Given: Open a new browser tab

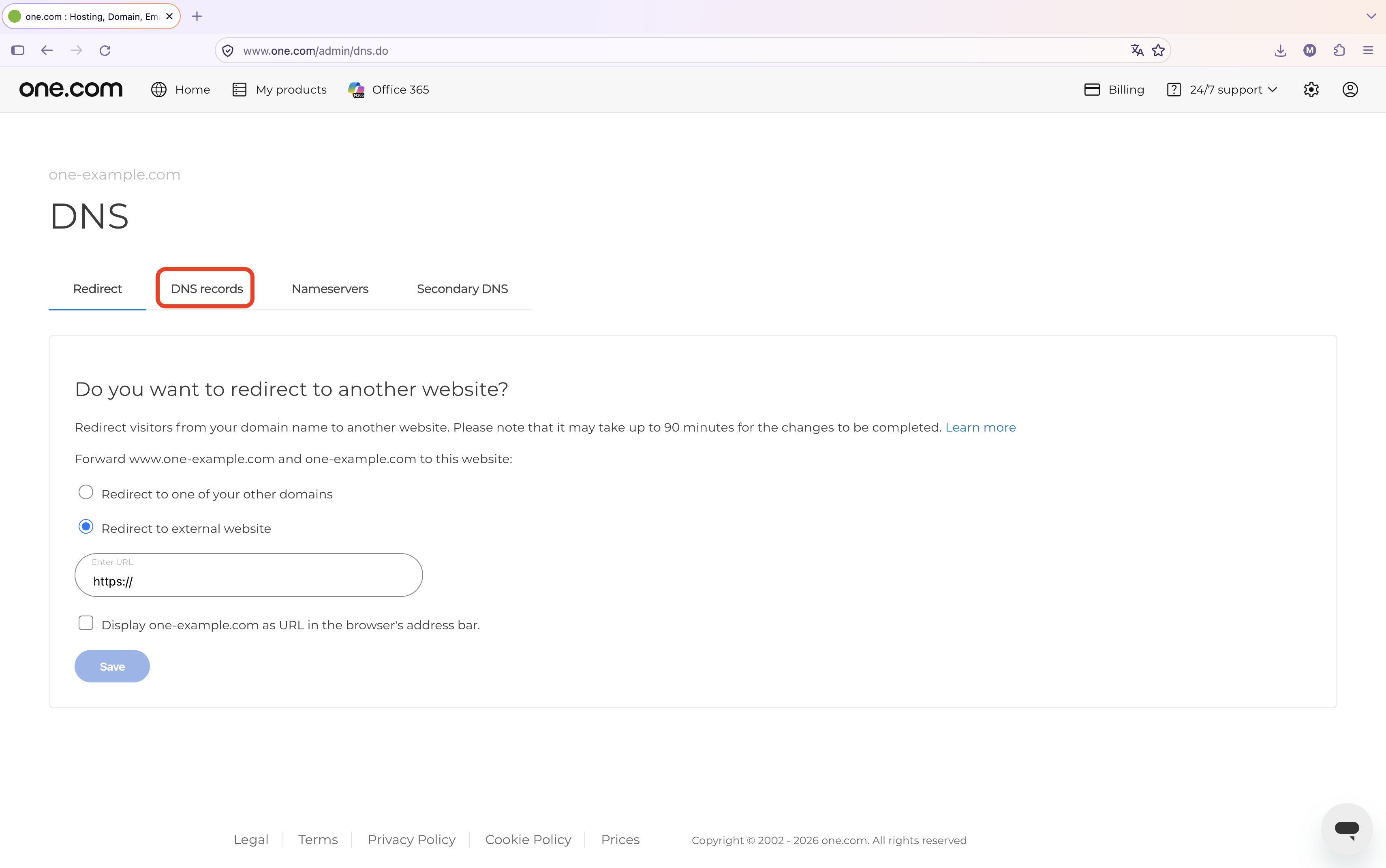Looking at the screenshot, I should 197,16.
